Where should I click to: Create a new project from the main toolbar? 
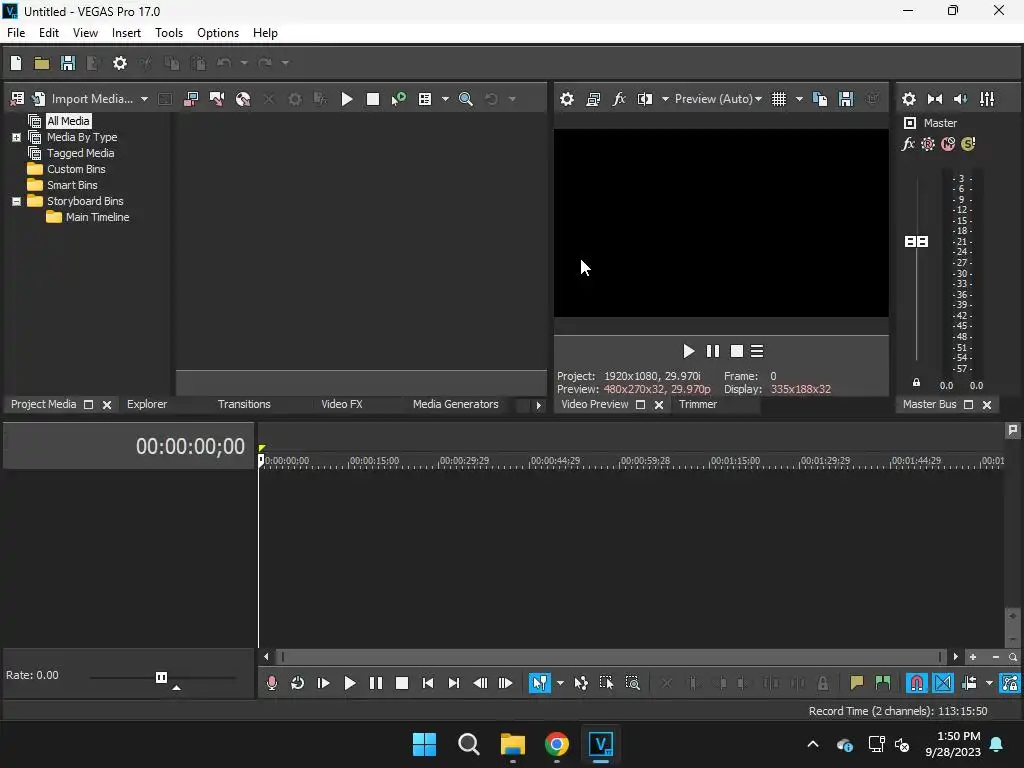16,63
